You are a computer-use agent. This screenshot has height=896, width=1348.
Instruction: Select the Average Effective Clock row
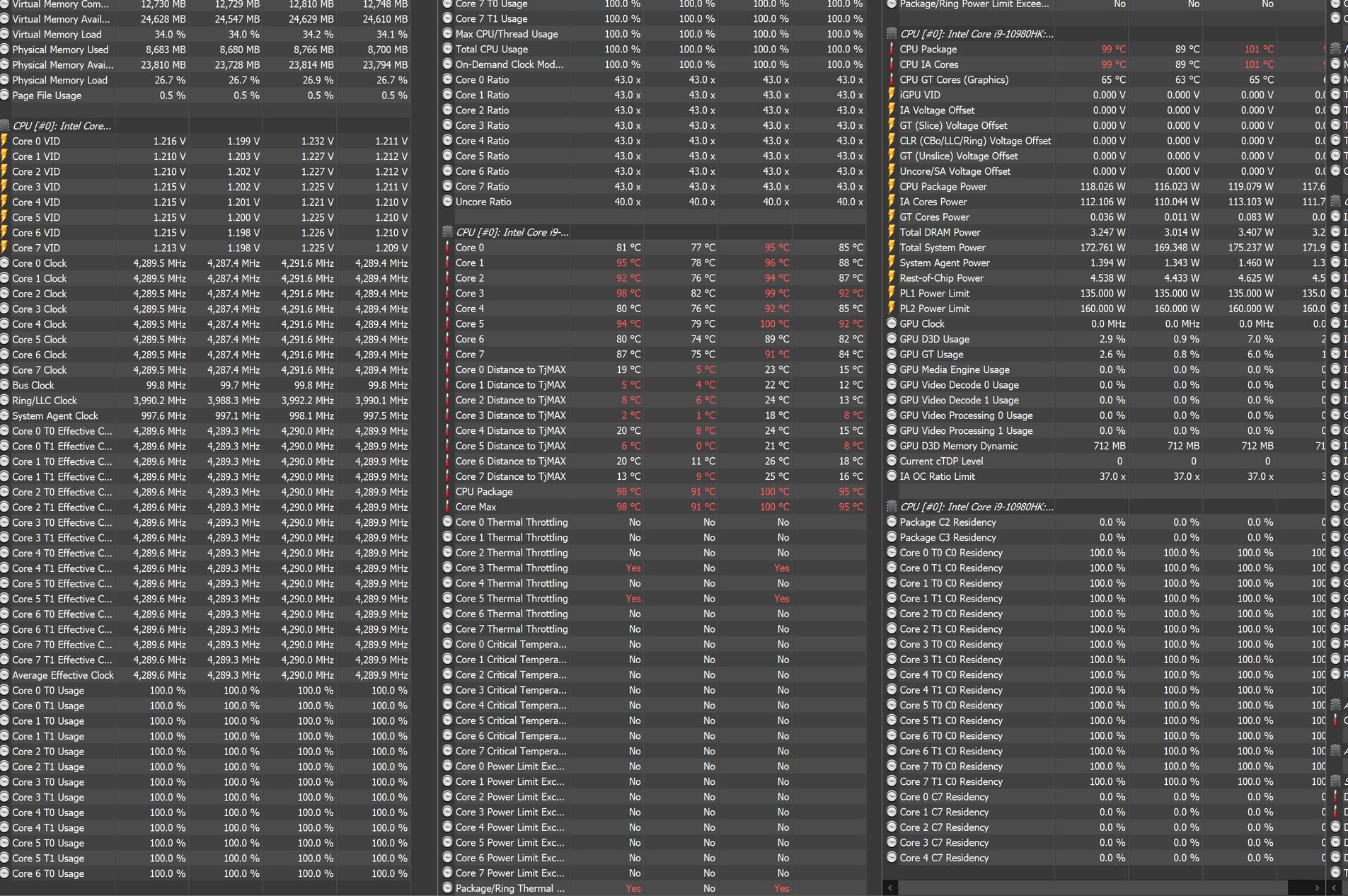[205, 675]
